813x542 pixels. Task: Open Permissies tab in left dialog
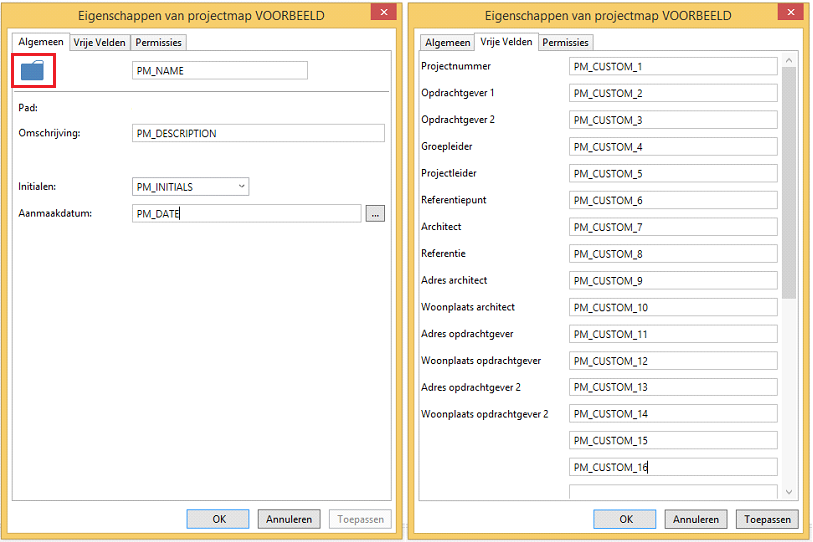point(159,43)
